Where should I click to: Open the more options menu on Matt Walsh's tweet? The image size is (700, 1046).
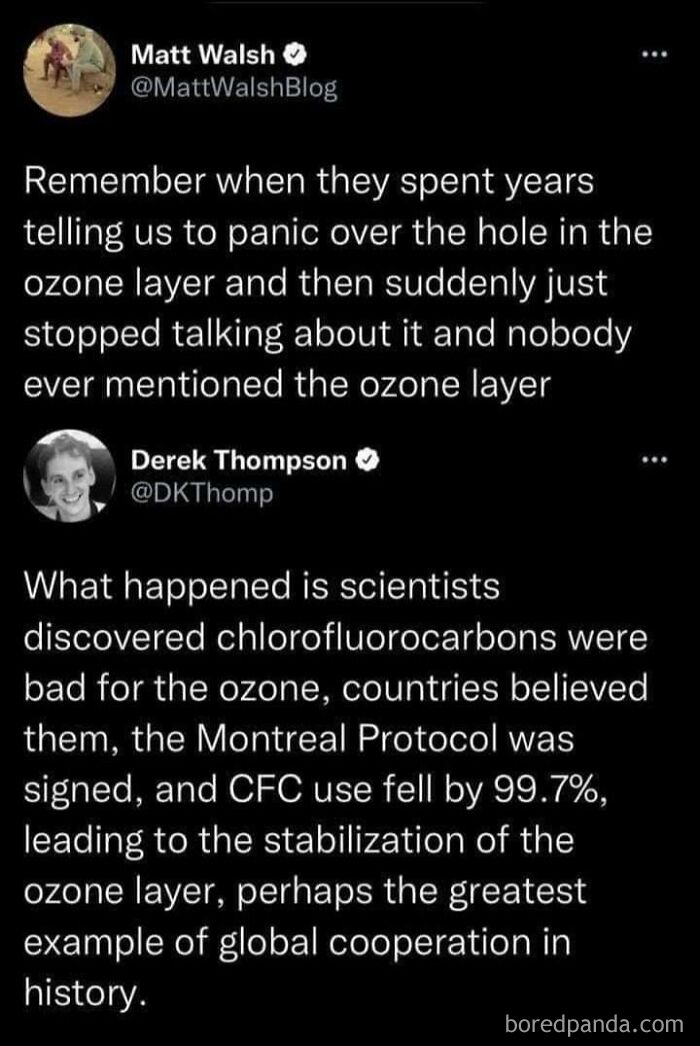pyautogui.click(x=653, y=54)
